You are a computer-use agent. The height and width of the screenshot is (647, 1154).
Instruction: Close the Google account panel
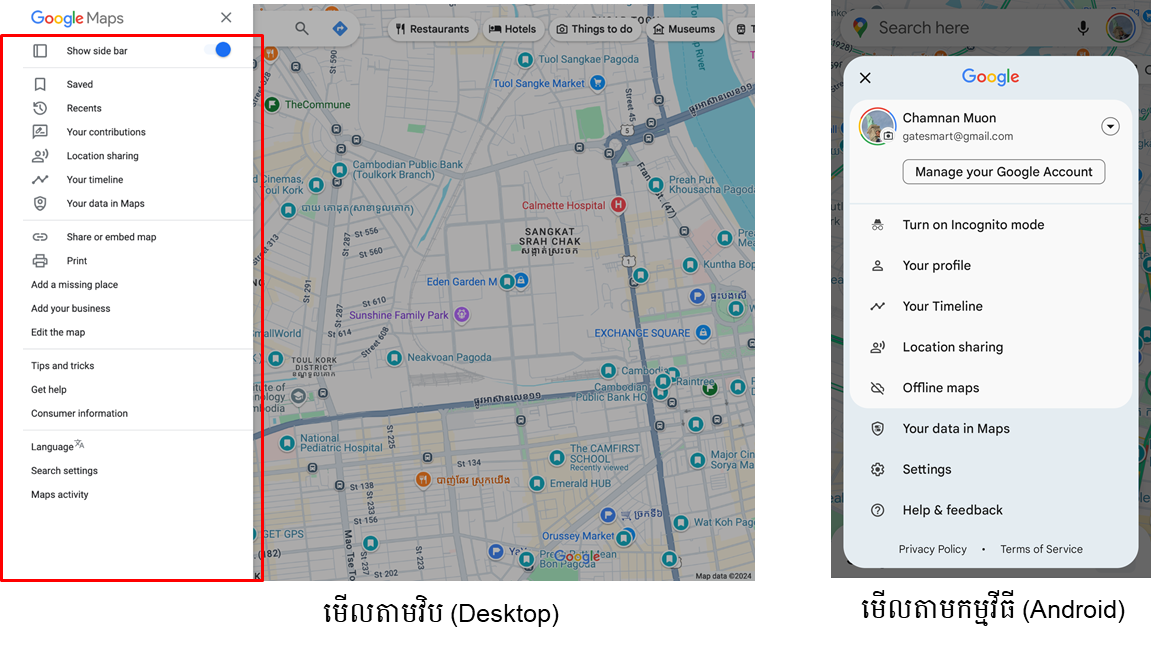click(865, 78)
